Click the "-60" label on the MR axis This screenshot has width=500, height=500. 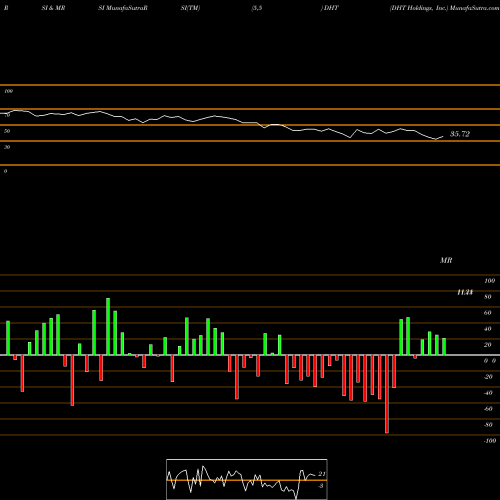(x=488, y=409)
